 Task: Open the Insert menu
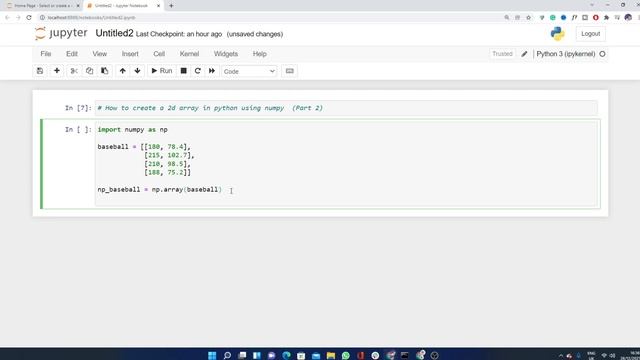click(130, 54)
